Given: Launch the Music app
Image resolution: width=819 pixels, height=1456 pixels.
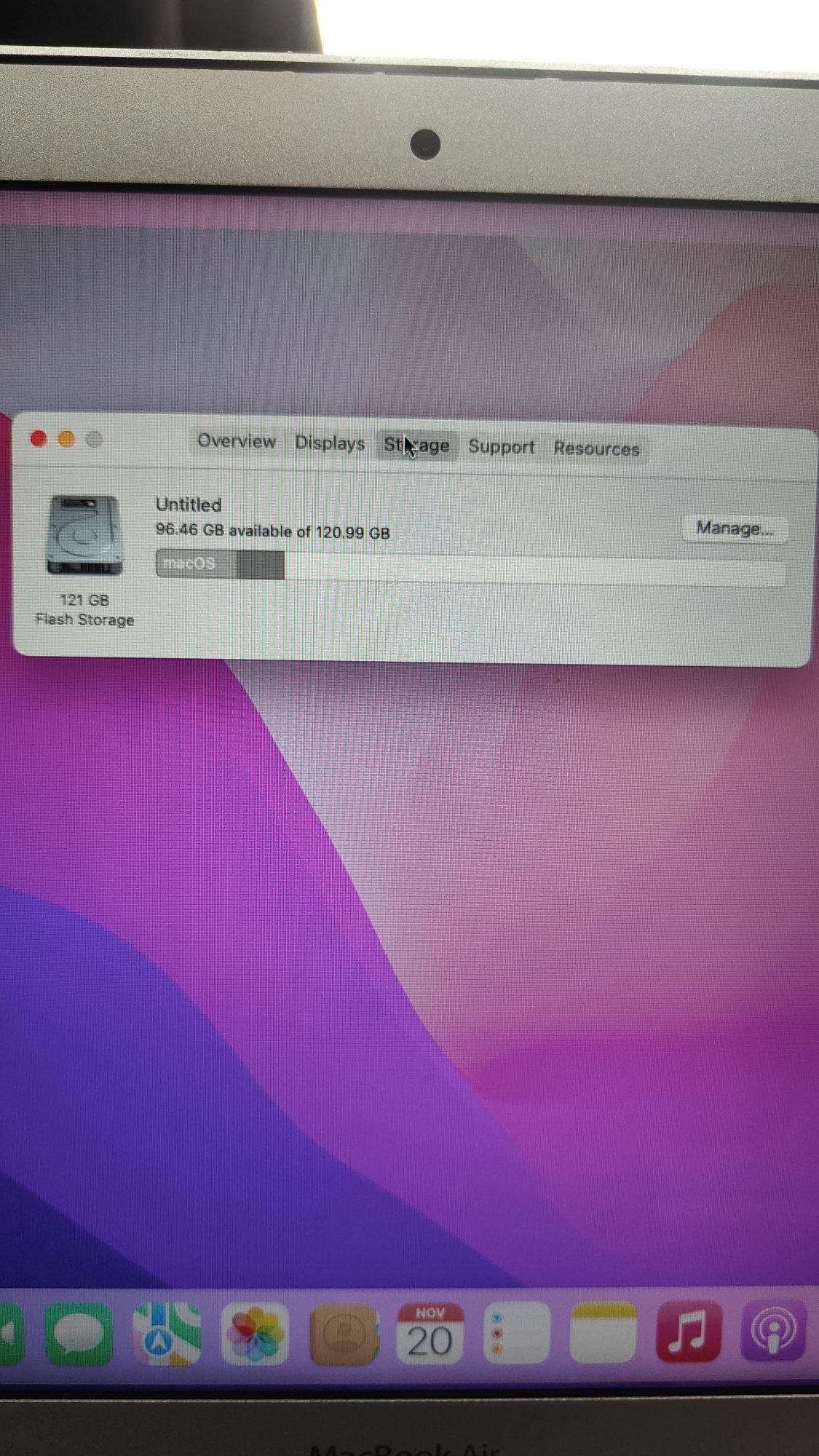Looking at the screenshot, I should (688, 1331).
